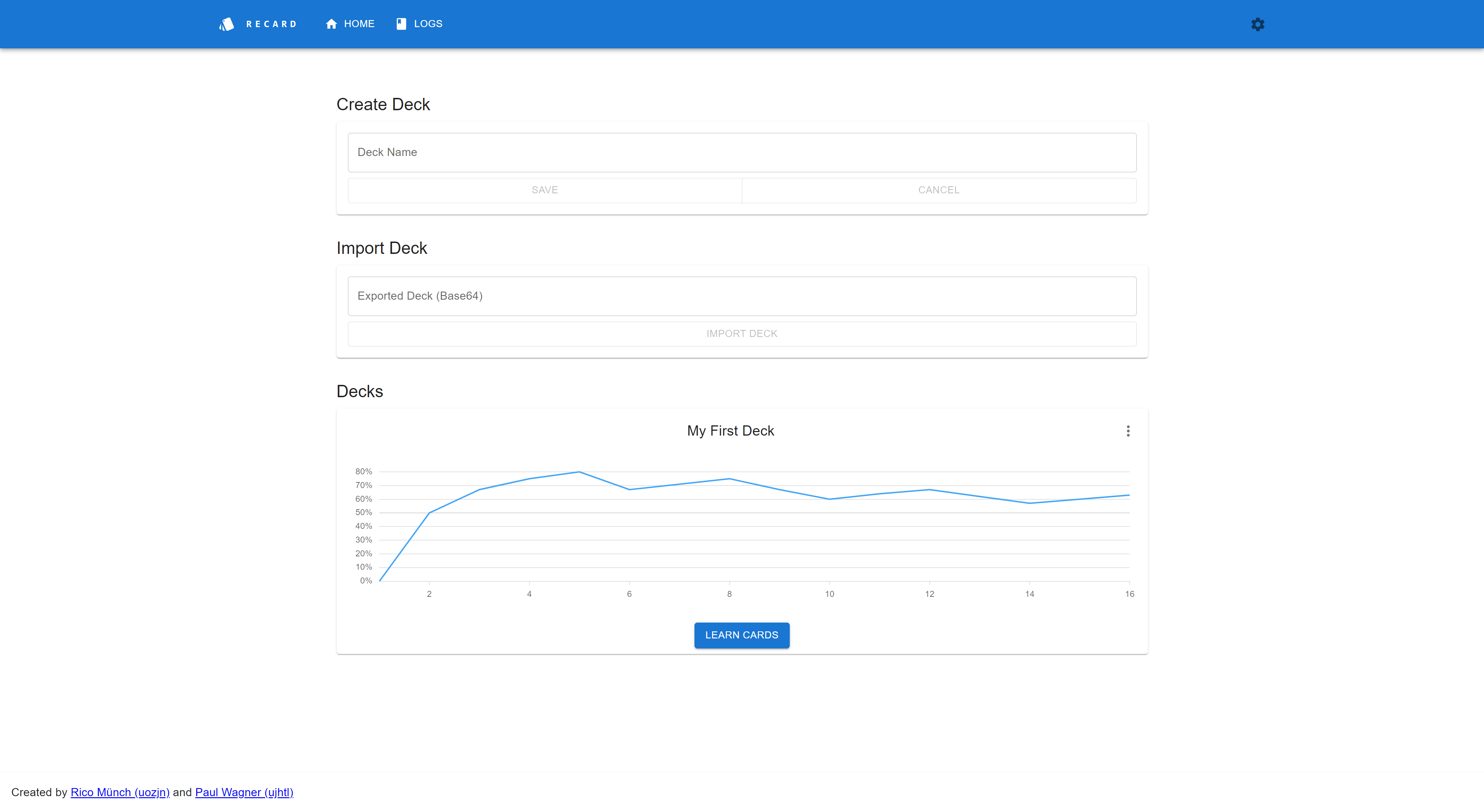Switch to the LOGS page
Viewport: 1484px width, 812px height.
[x=428, y=24]
